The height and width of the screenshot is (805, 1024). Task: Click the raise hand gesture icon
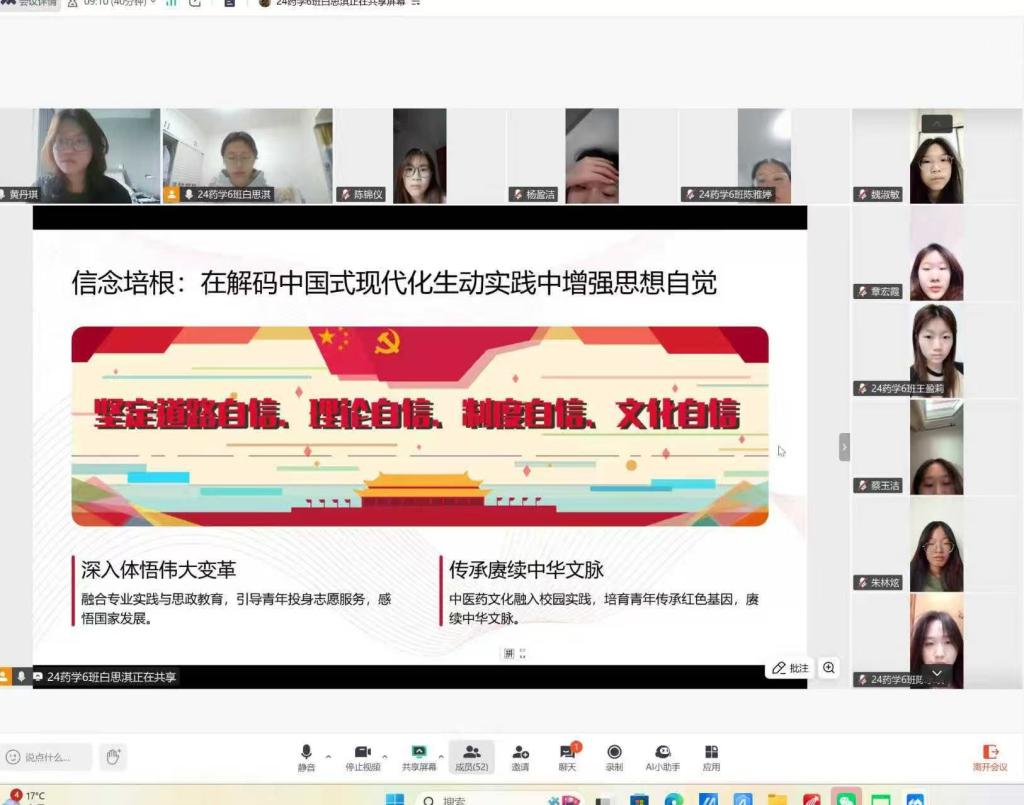click(x=113, y=757)
